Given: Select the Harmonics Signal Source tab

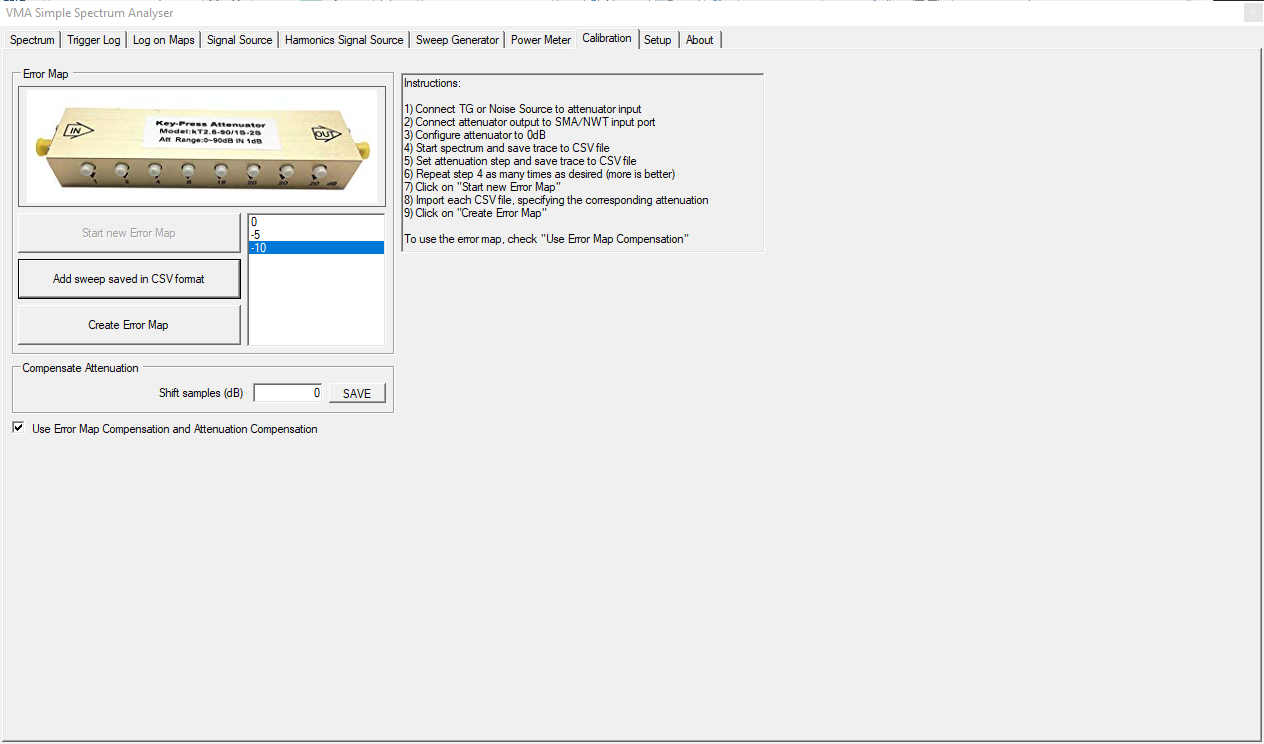Looking at the screenshot, I should click(344, 40).
